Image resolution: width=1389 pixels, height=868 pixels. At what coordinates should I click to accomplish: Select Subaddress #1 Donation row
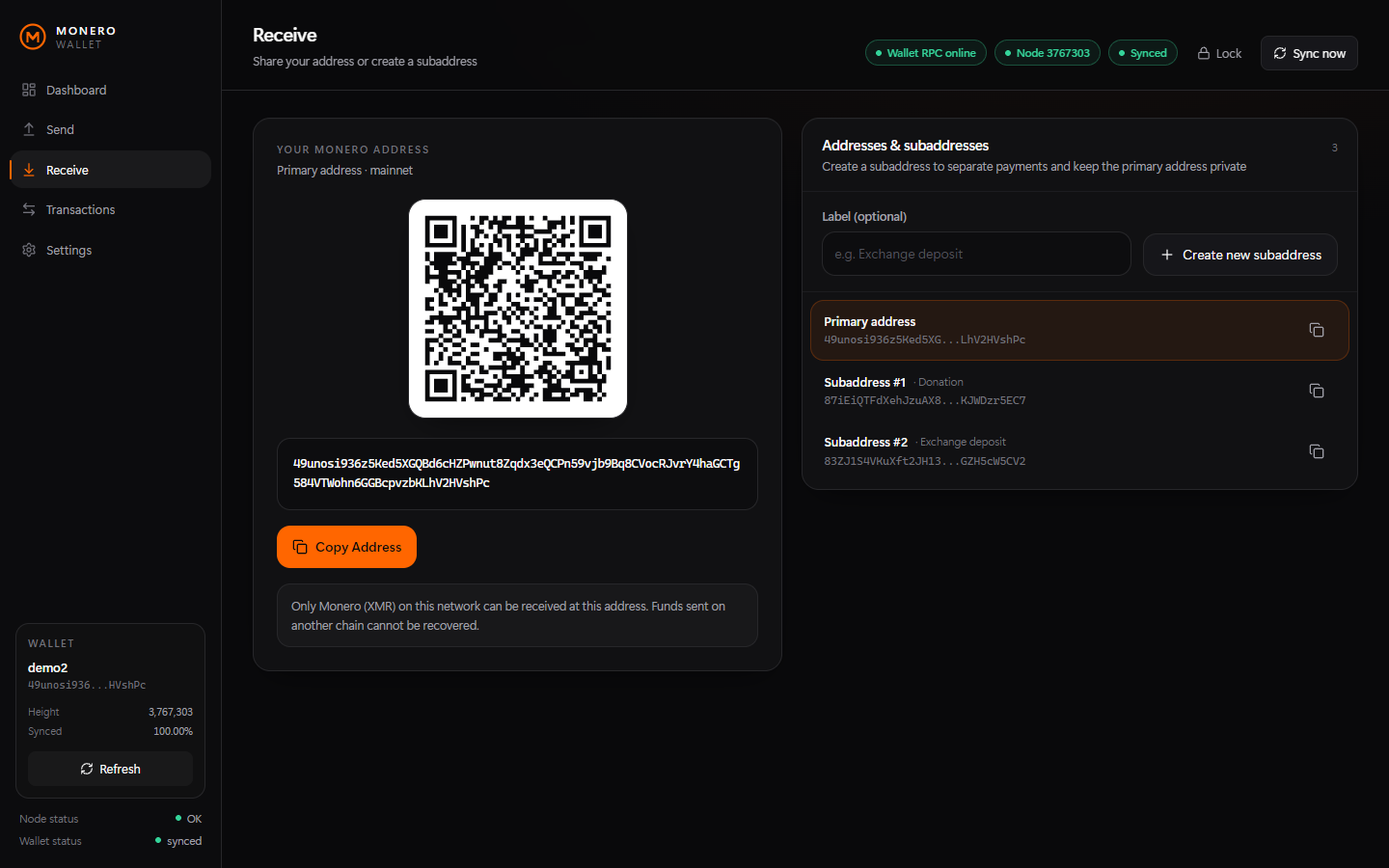pos(1079,391)
